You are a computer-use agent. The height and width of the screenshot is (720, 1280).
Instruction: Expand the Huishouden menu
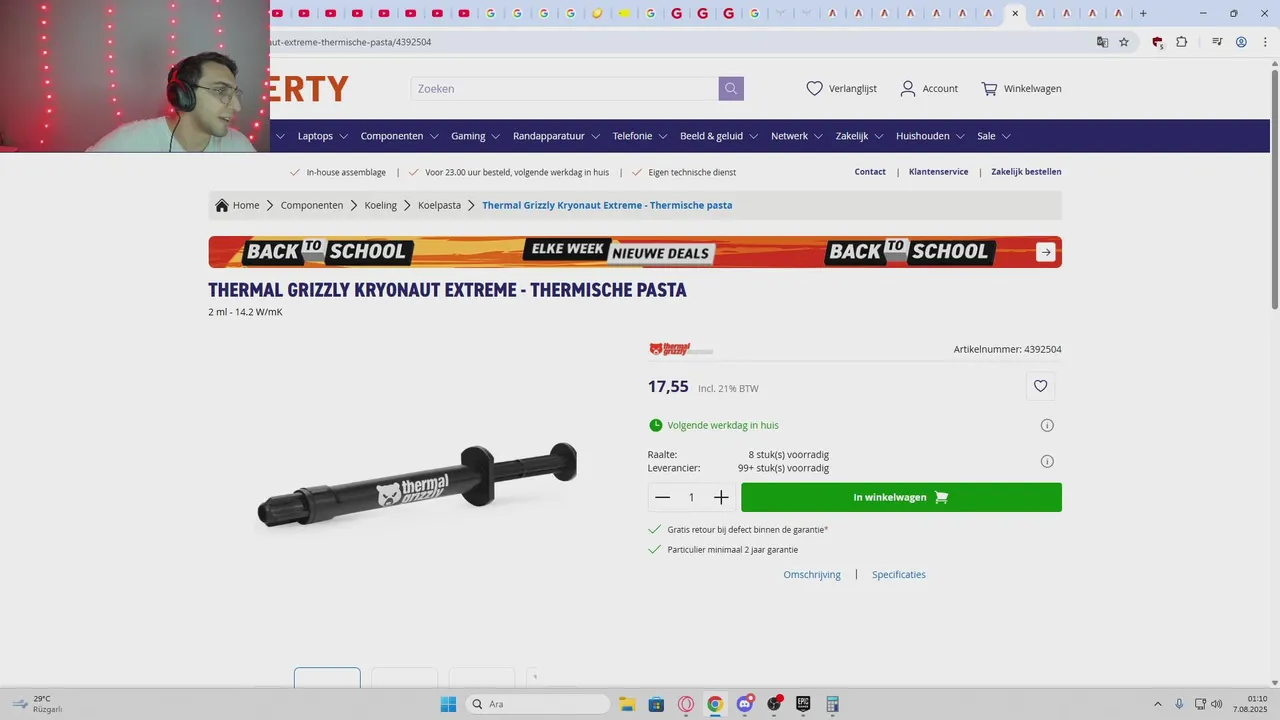pos(930,136)
